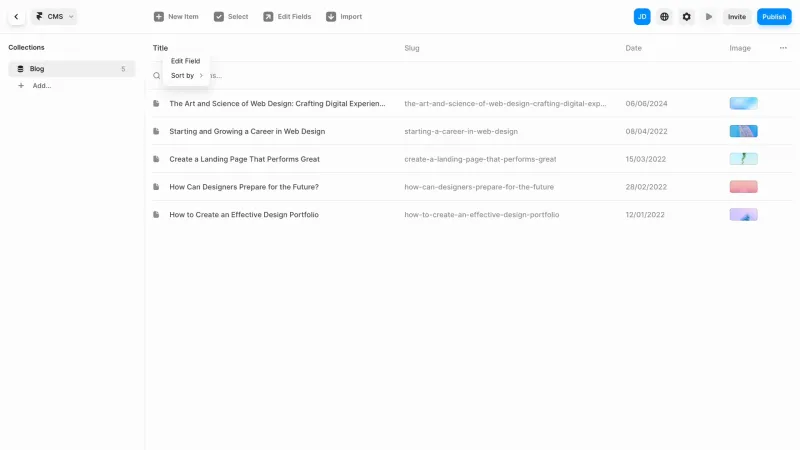800x450 pixels.
Task: Click the globe icon
Action: pos(664,17)
